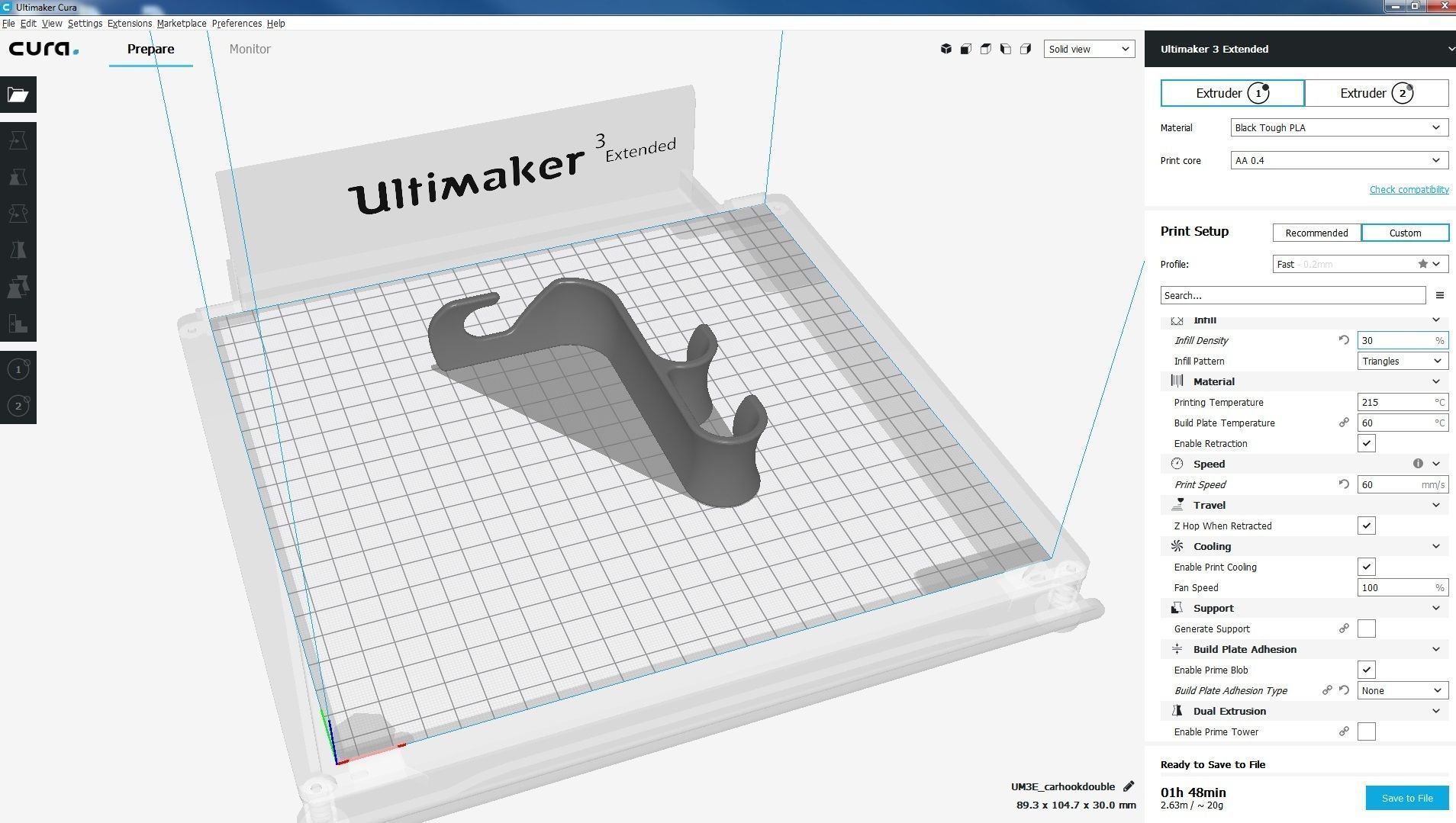Open Infill Pattern dropdown showing Triangles

point(1403,361)
